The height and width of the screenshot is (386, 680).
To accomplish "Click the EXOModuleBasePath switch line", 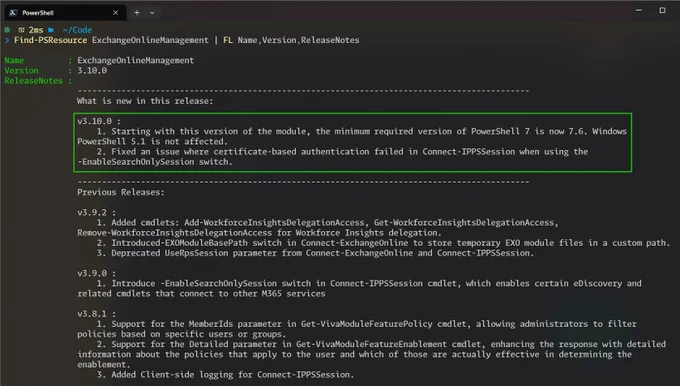I will [x=383, y=243].
